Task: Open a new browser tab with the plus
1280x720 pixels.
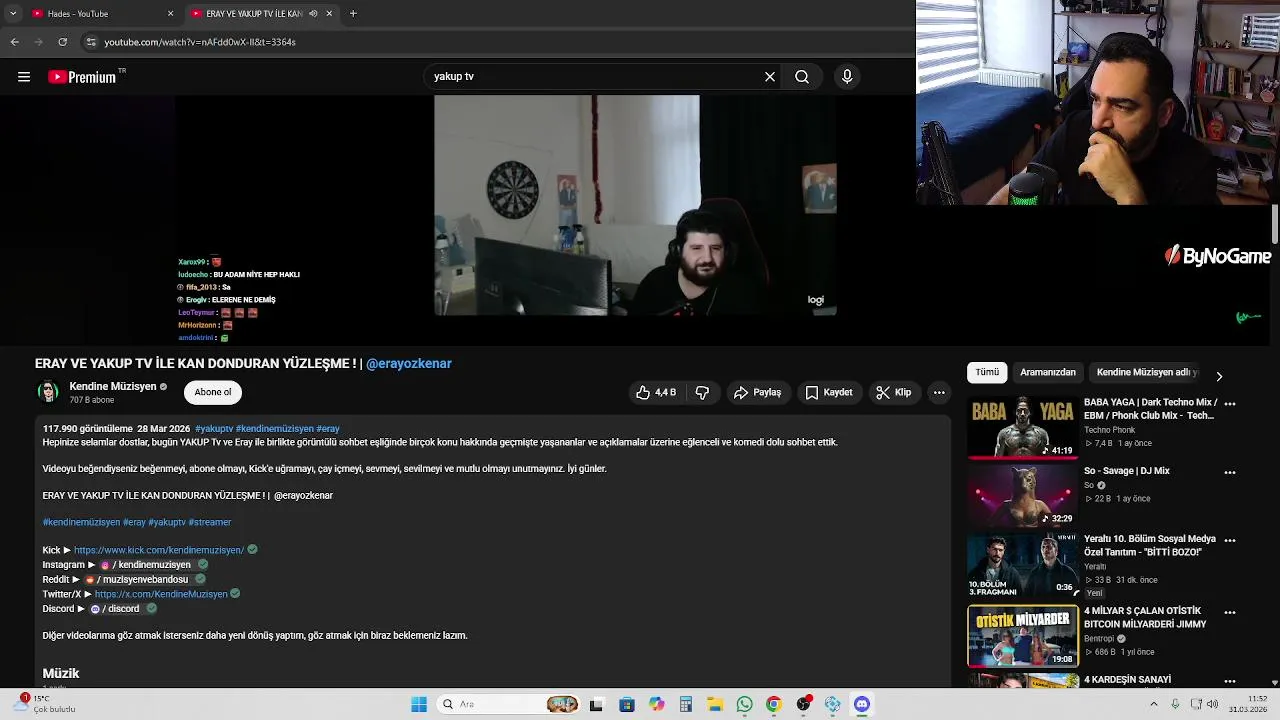Action: [x=353, y=14]
